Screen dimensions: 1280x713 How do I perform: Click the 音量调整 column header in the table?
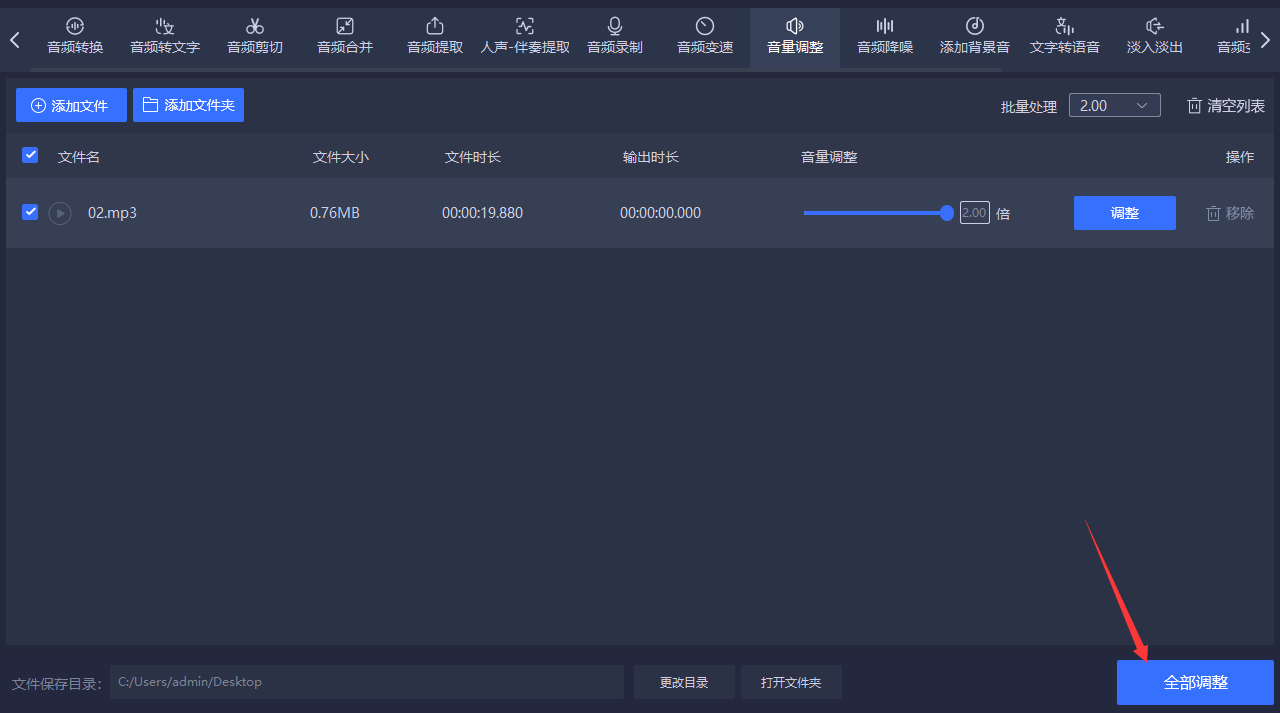[x=829, y=157]
